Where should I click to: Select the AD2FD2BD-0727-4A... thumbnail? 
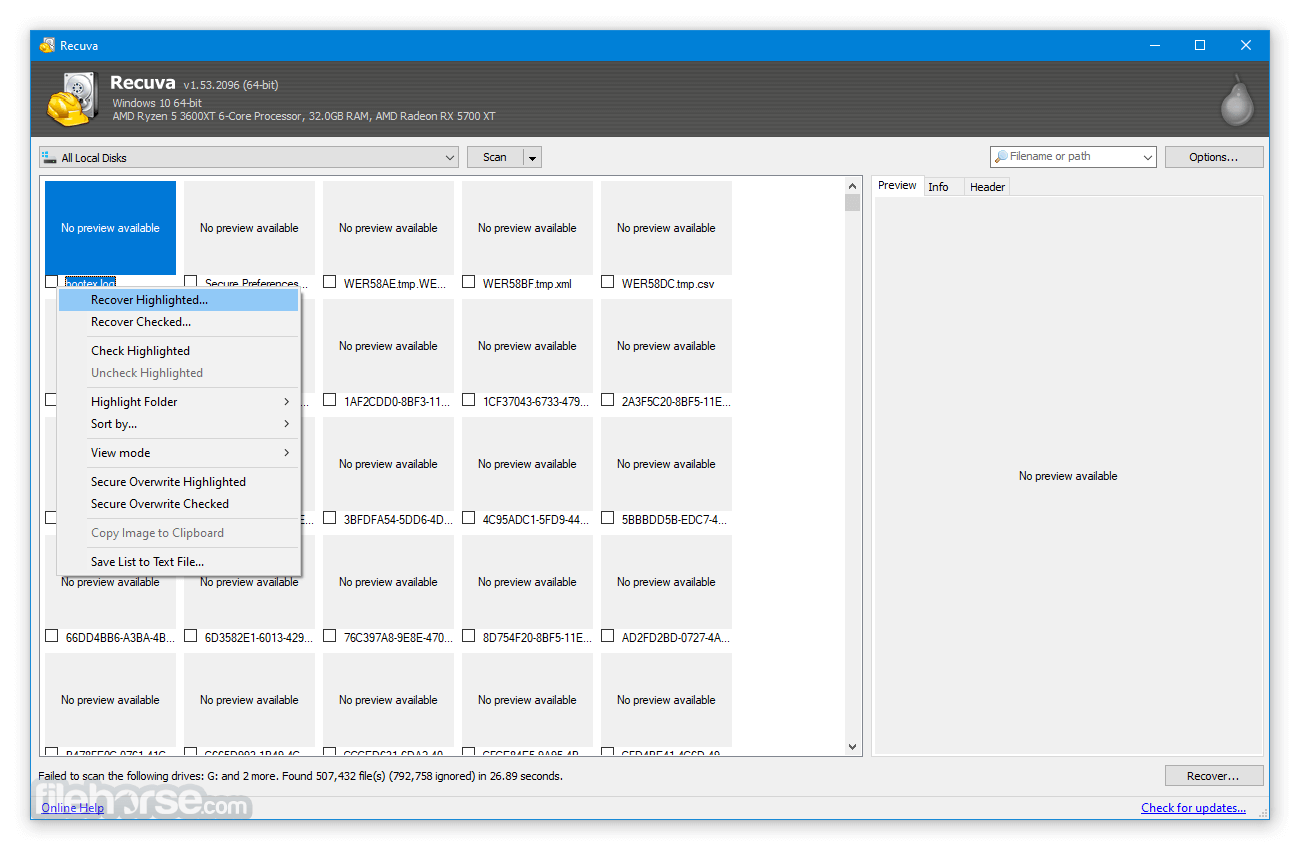tap(666, 582)
